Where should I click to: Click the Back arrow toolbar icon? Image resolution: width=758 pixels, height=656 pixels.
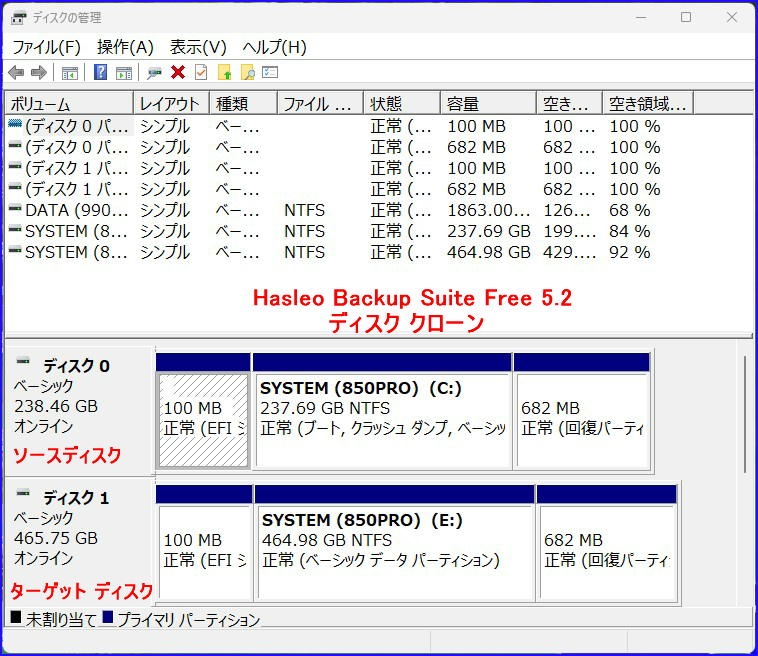16,73
